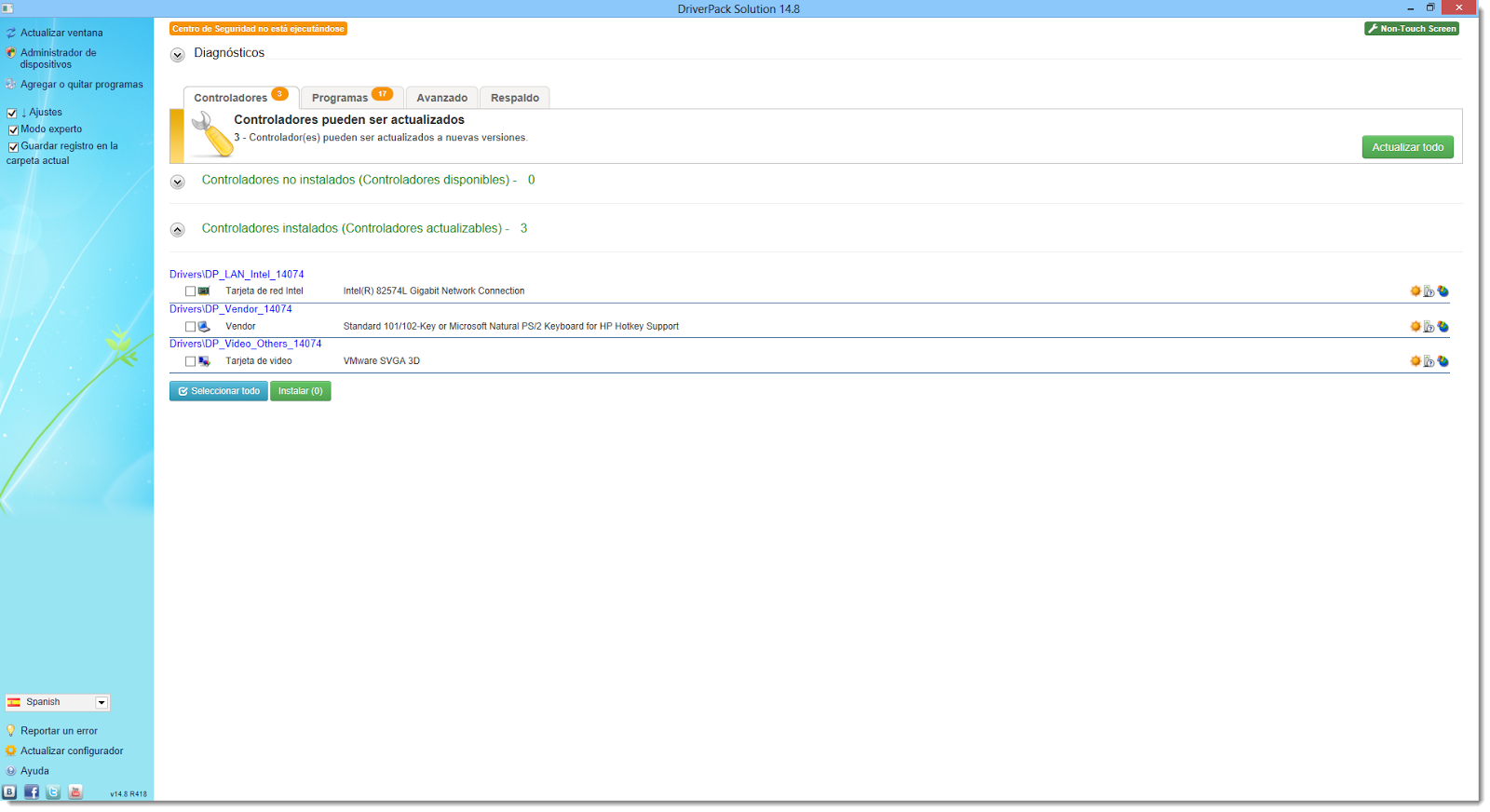The image size is (1490, 812).
Task: Click gear icon beside Actualizar configurador
Action: tap(11, 751)
